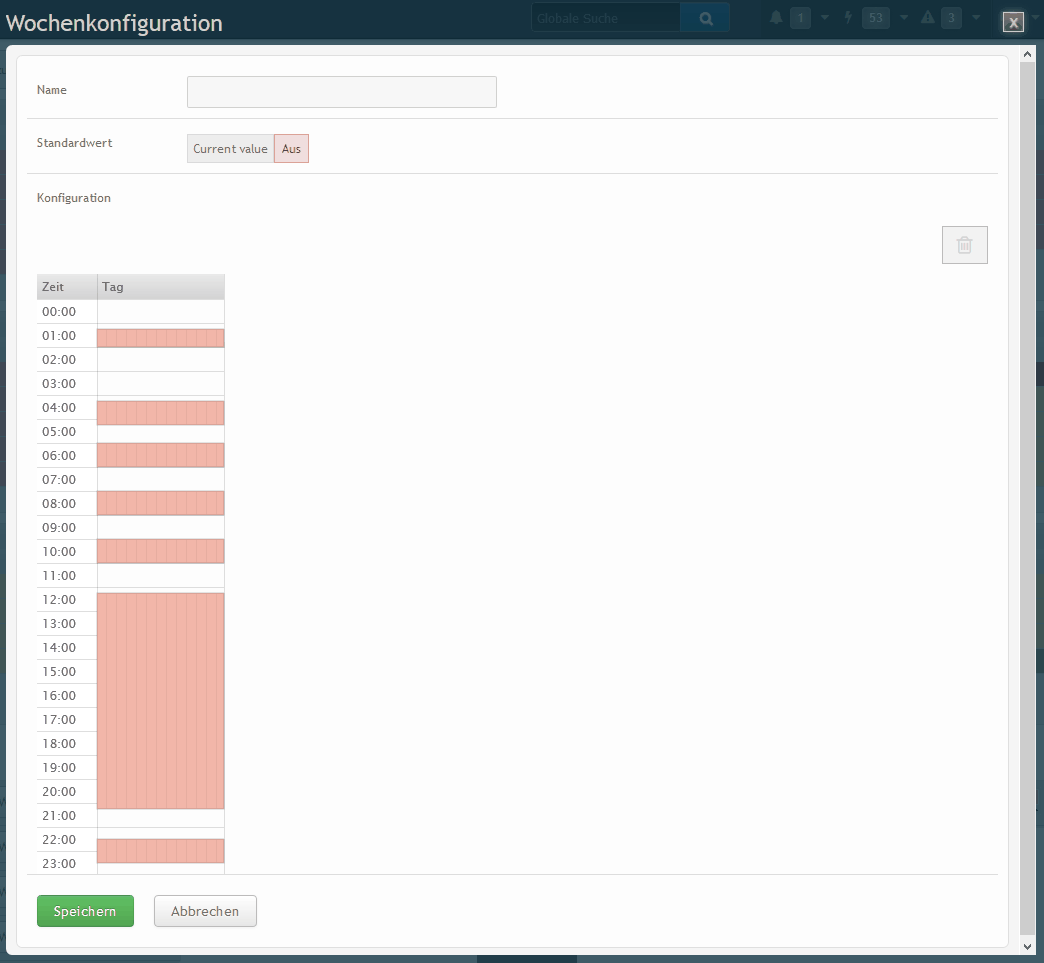Viewport: 1044px width, 963px height.
Task: Select the Aus standard value
Action: click(x=291, y=149)
